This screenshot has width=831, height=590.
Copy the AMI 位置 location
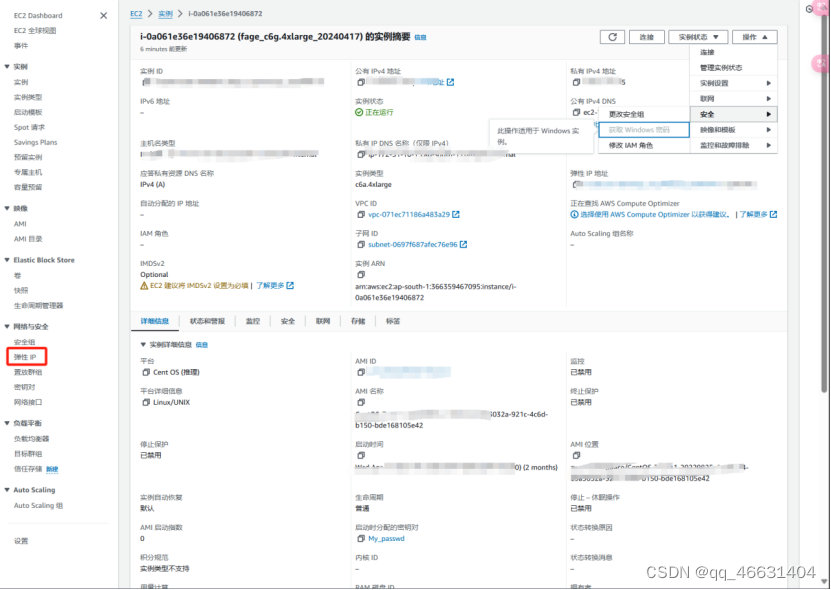[x=576, y=455]
